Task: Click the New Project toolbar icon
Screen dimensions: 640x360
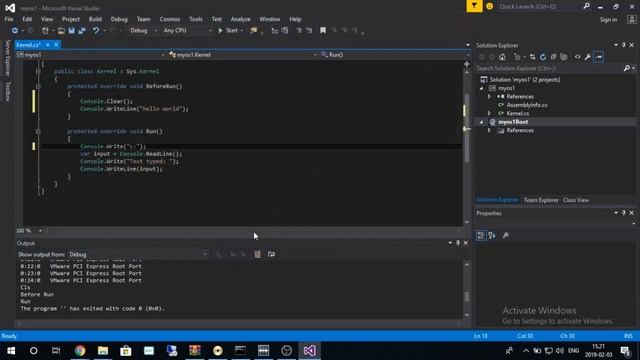Action: (45, 31)
